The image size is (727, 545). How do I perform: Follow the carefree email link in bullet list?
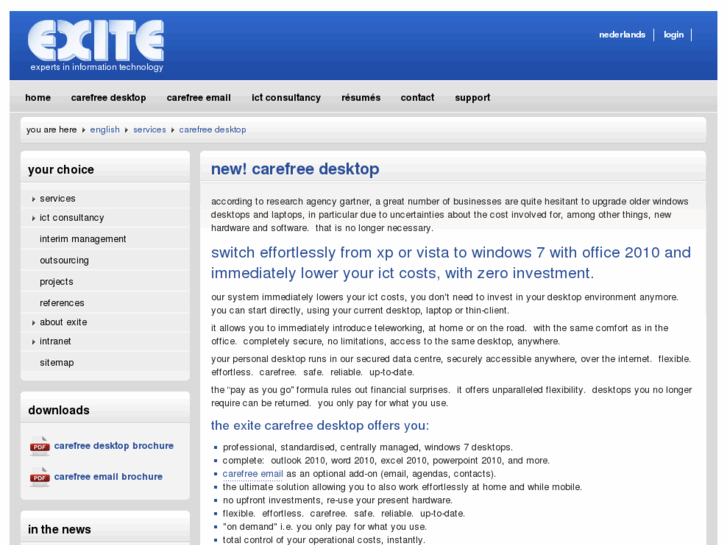click(253, 474)
